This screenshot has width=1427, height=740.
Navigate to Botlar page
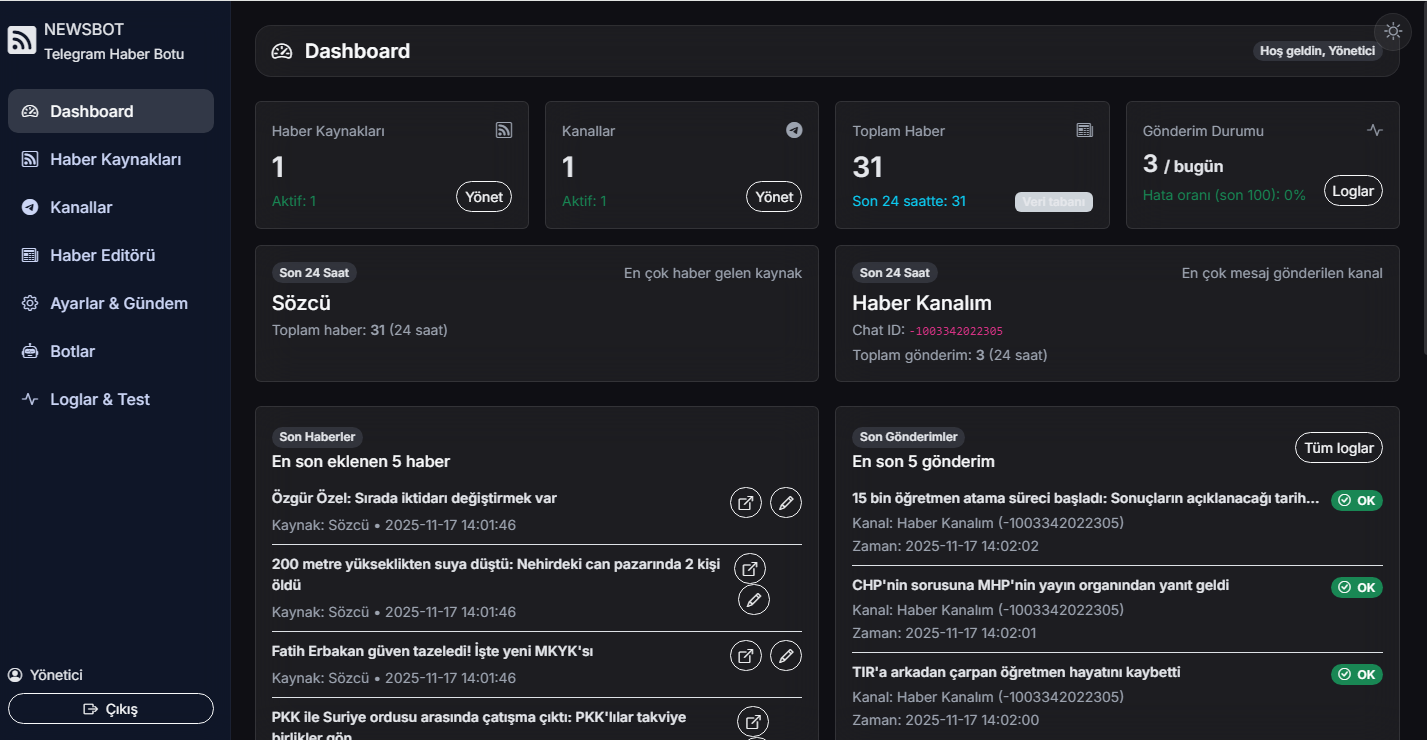coord(72,351)
